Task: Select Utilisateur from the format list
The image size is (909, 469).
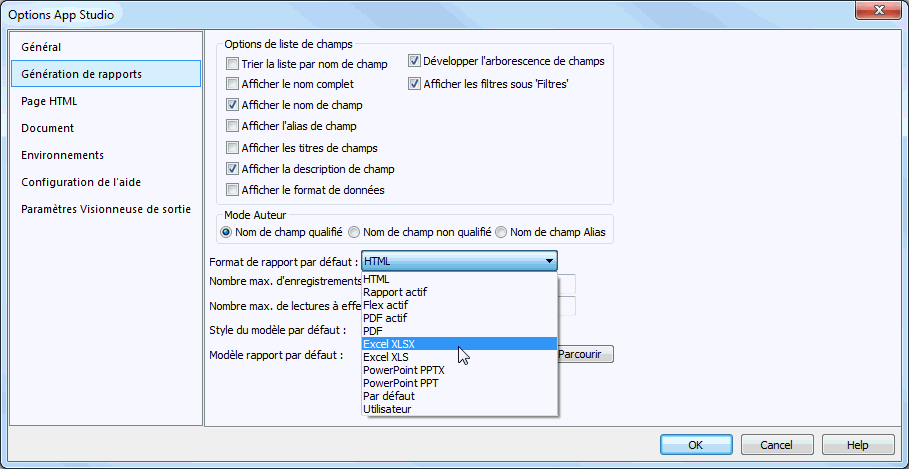Action: pos(459,409)
